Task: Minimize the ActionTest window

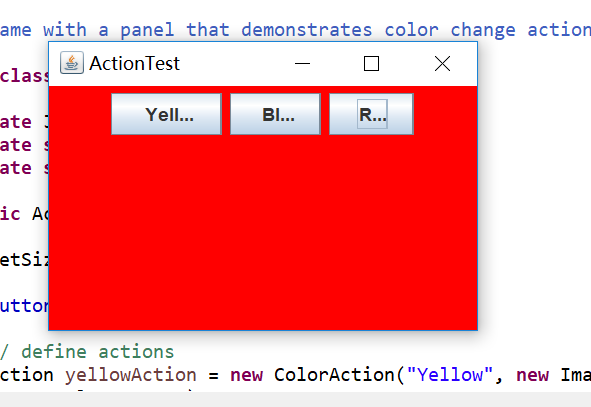Action: point(302,63)
